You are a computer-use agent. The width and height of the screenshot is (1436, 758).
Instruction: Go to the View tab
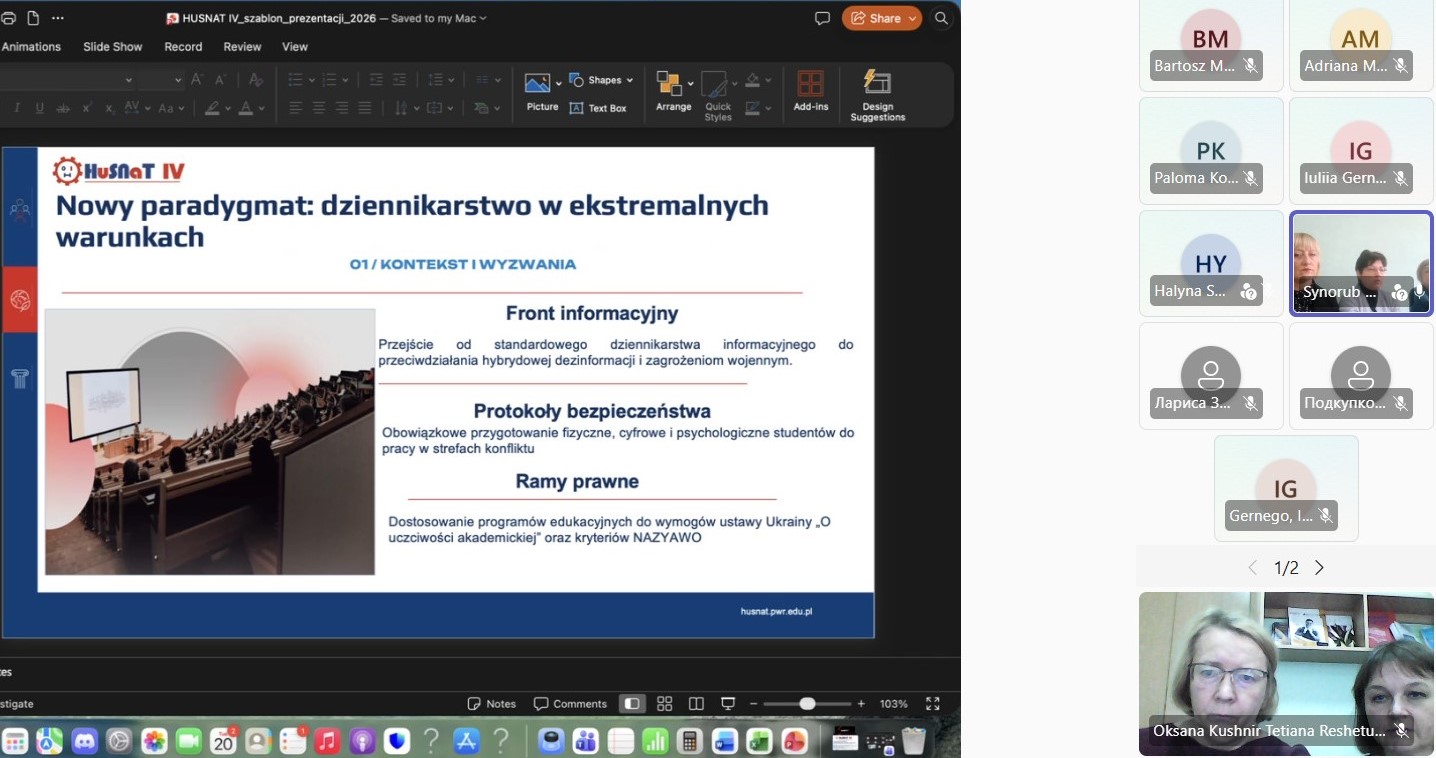(x=295, y=47)
